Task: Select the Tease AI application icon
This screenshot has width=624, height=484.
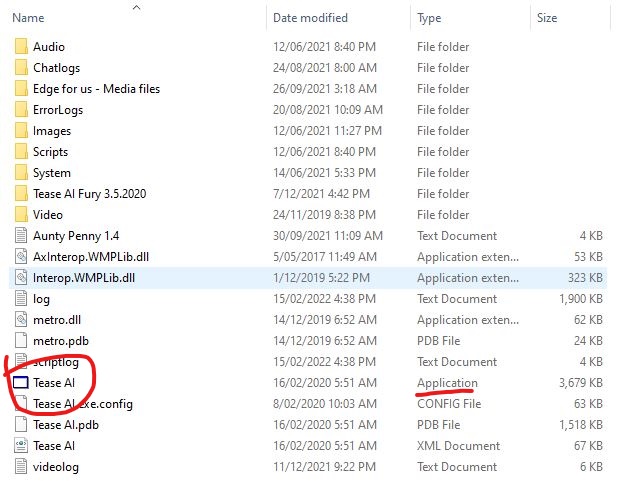Action: tap(21, 383)
